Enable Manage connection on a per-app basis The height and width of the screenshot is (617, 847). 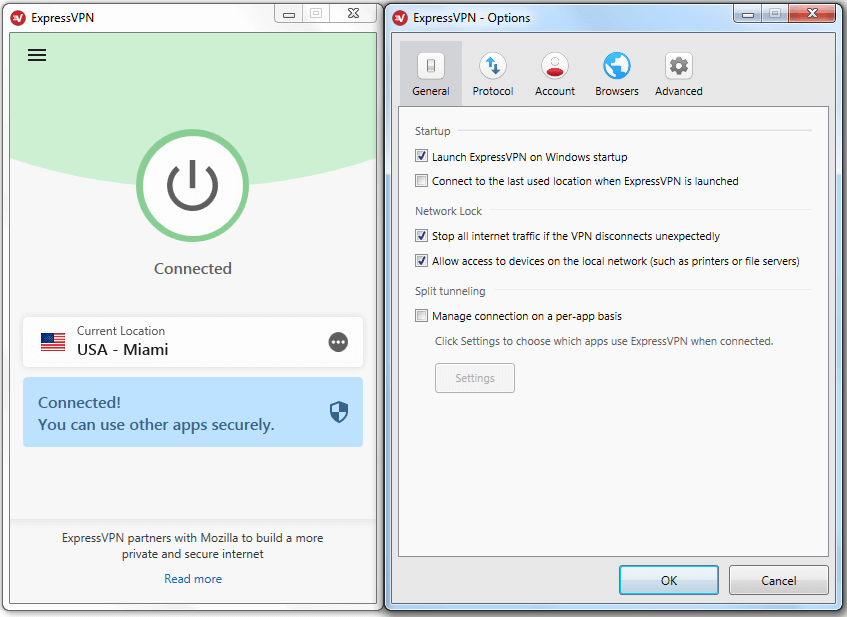coord(421,316)
